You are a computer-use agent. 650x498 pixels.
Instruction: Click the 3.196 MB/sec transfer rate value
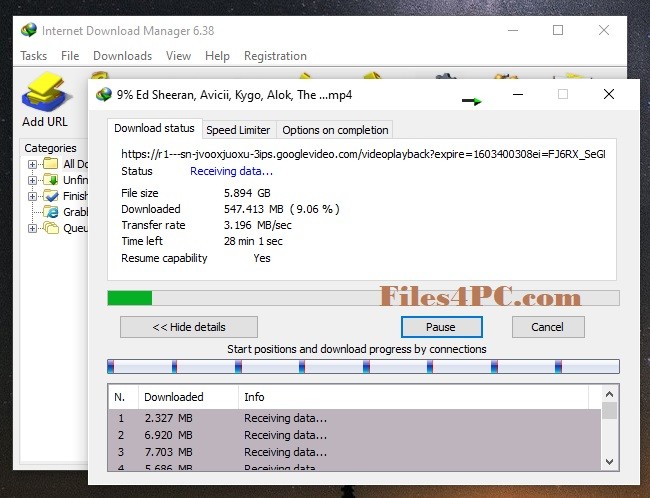257,225
